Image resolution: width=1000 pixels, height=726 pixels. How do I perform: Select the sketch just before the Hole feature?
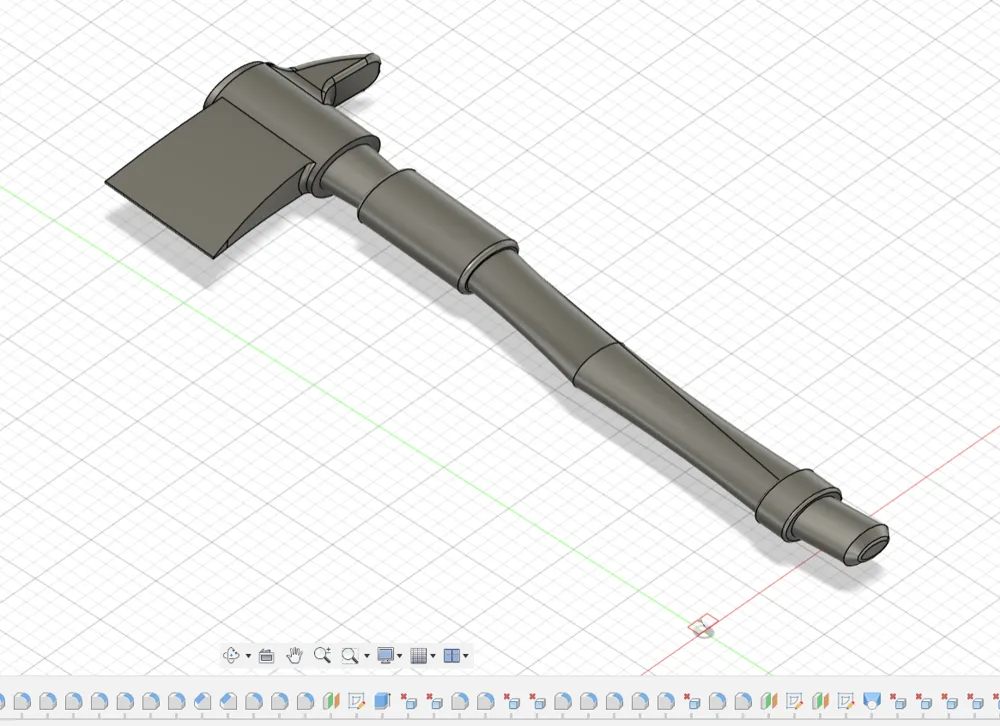(846, 701)
